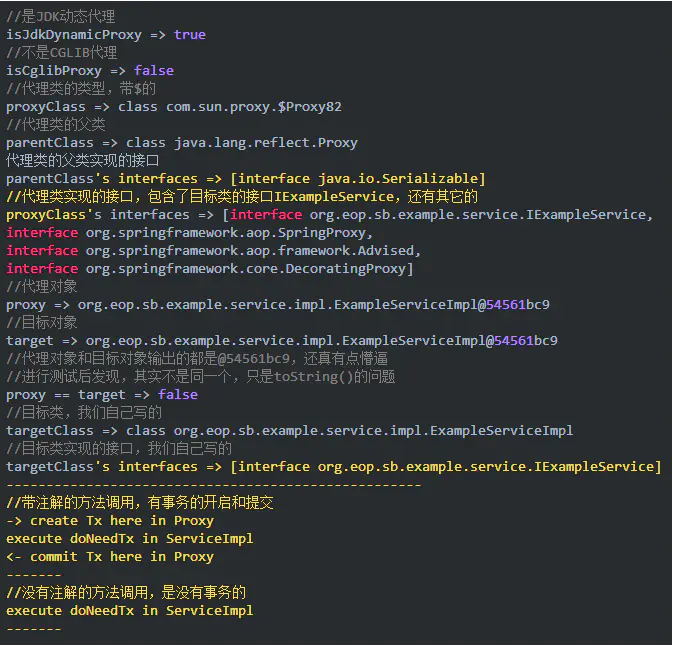Click the '<- commit Tx here in Proxy' line
This screenshot has height=646, width=673.
(x=110, y=557)
